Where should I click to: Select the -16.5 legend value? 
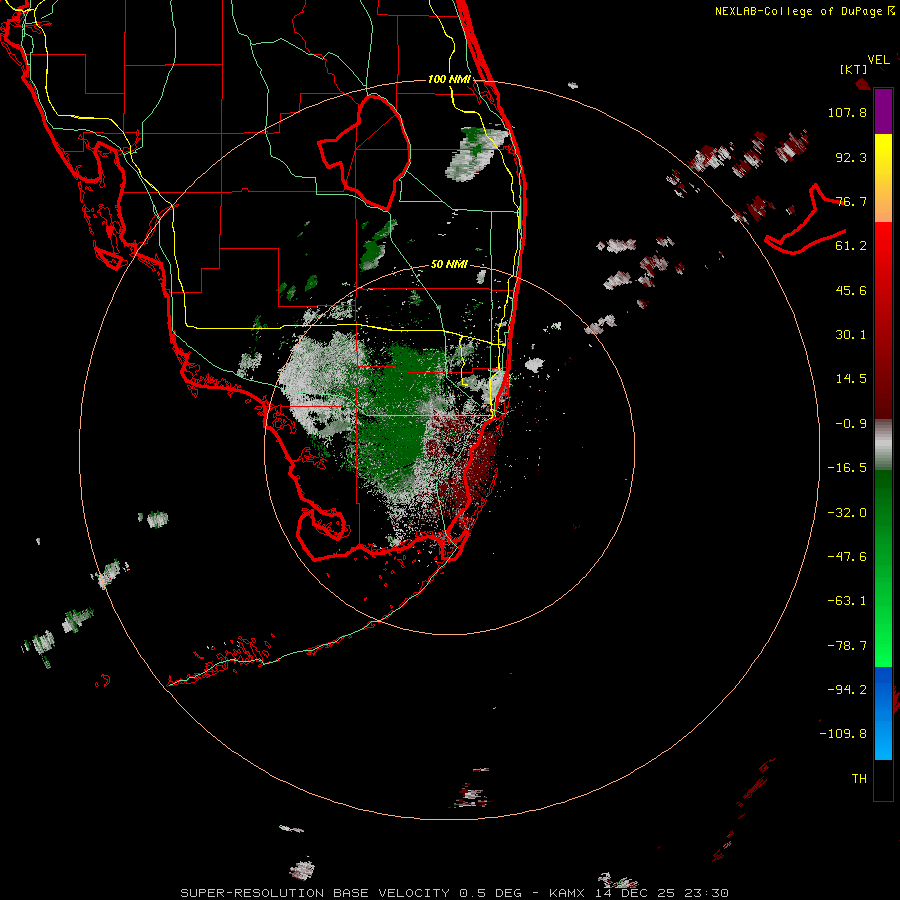point(847,468)
